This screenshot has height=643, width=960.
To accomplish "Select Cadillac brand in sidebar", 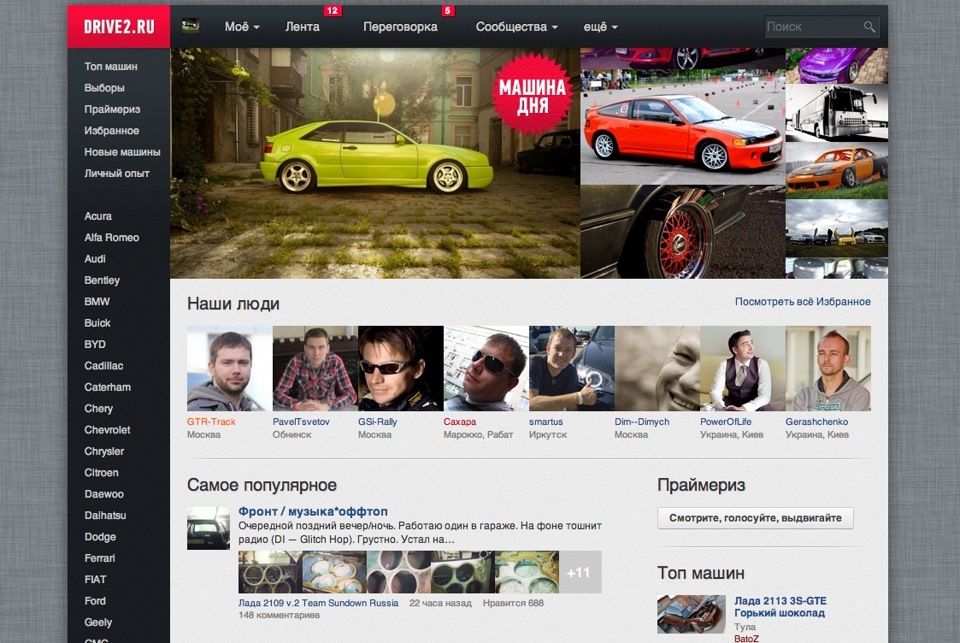I will (104, 366).
